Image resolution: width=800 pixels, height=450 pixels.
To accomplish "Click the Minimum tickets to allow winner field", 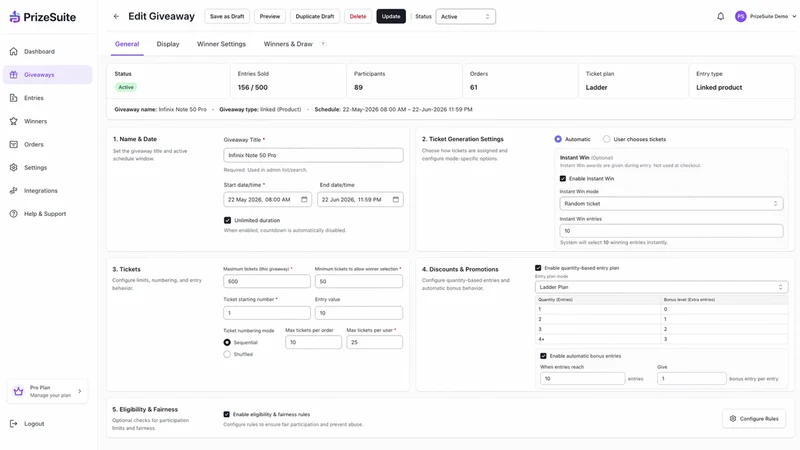I will [x=359, y=281].
